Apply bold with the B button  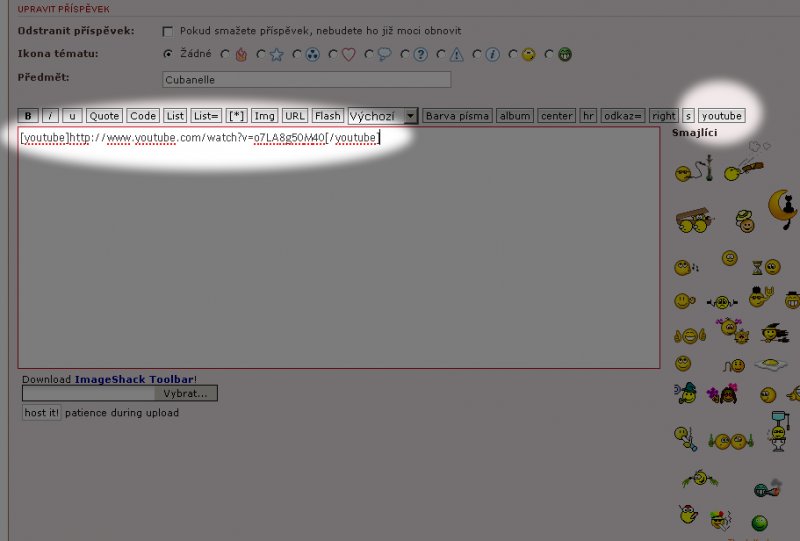pyautogui.click(x=28, y=116)
